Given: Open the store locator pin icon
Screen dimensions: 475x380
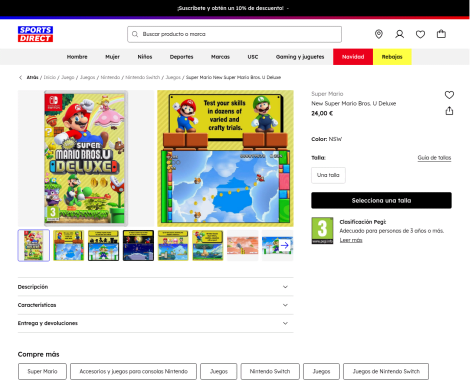Looking at the screenshot, I should 379,34.
